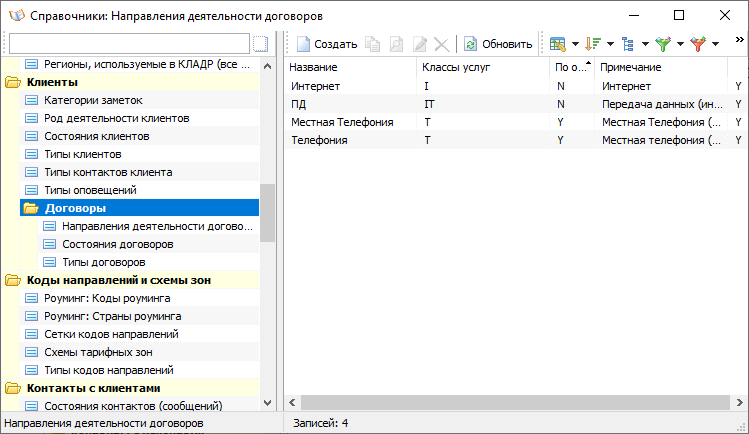Click the green funnel filter icon
Image resolution: width=749 pixels, height=434 pixels.
(663, 44)
